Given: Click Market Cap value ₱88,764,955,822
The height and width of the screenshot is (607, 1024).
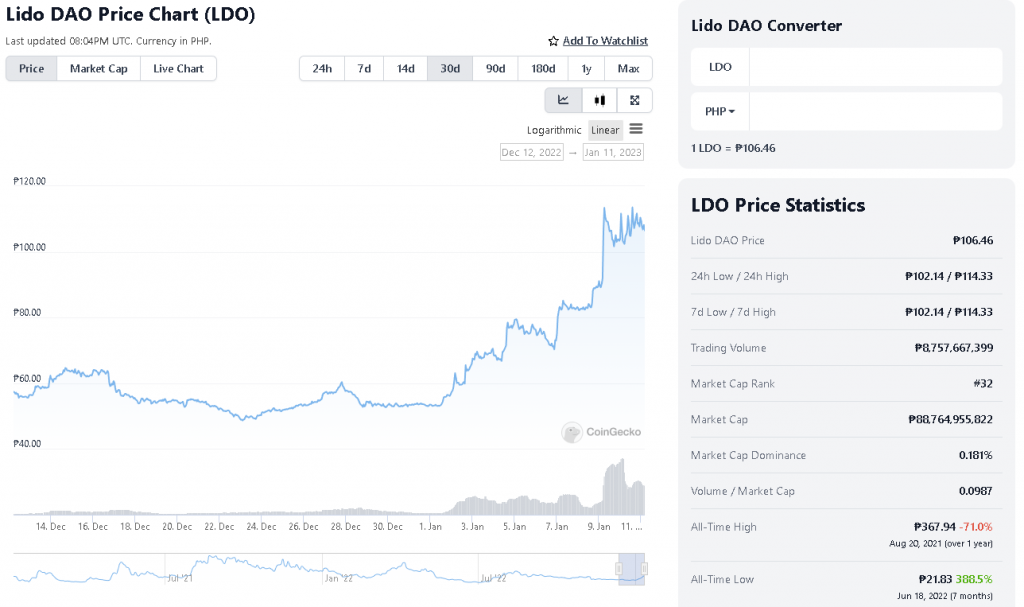Looking at the screenshot, I should click(x=950, y=419).
